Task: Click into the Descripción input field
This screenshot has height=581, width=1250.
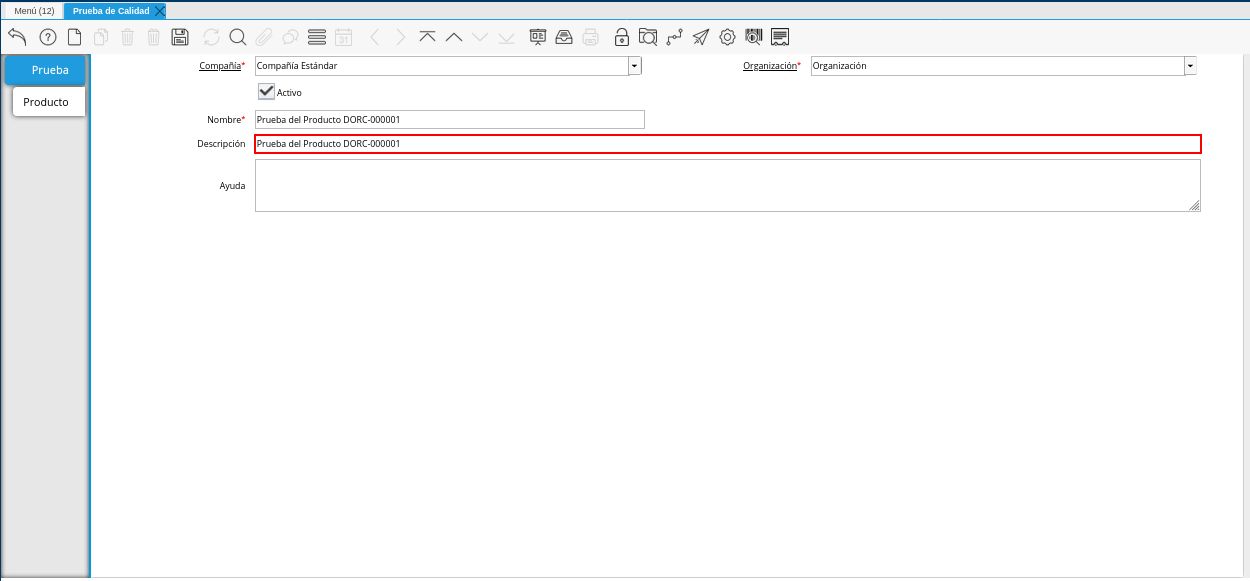Action: pos(728,144)
